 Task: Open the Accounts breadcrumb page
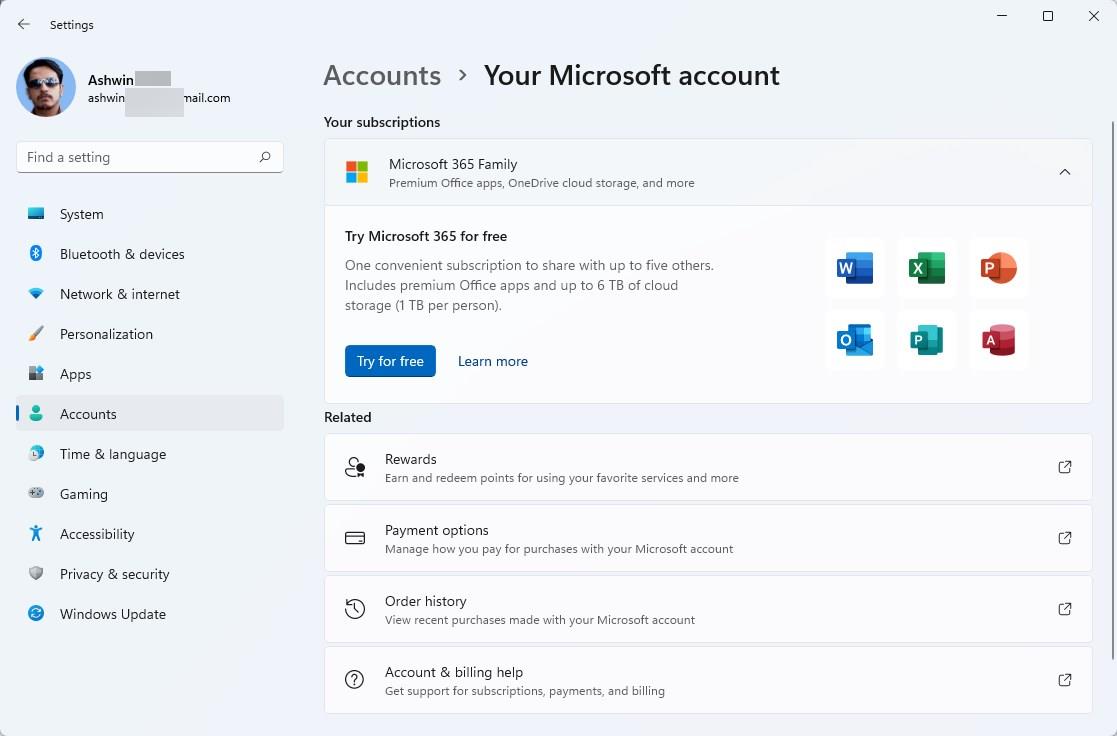coord(382,75)
